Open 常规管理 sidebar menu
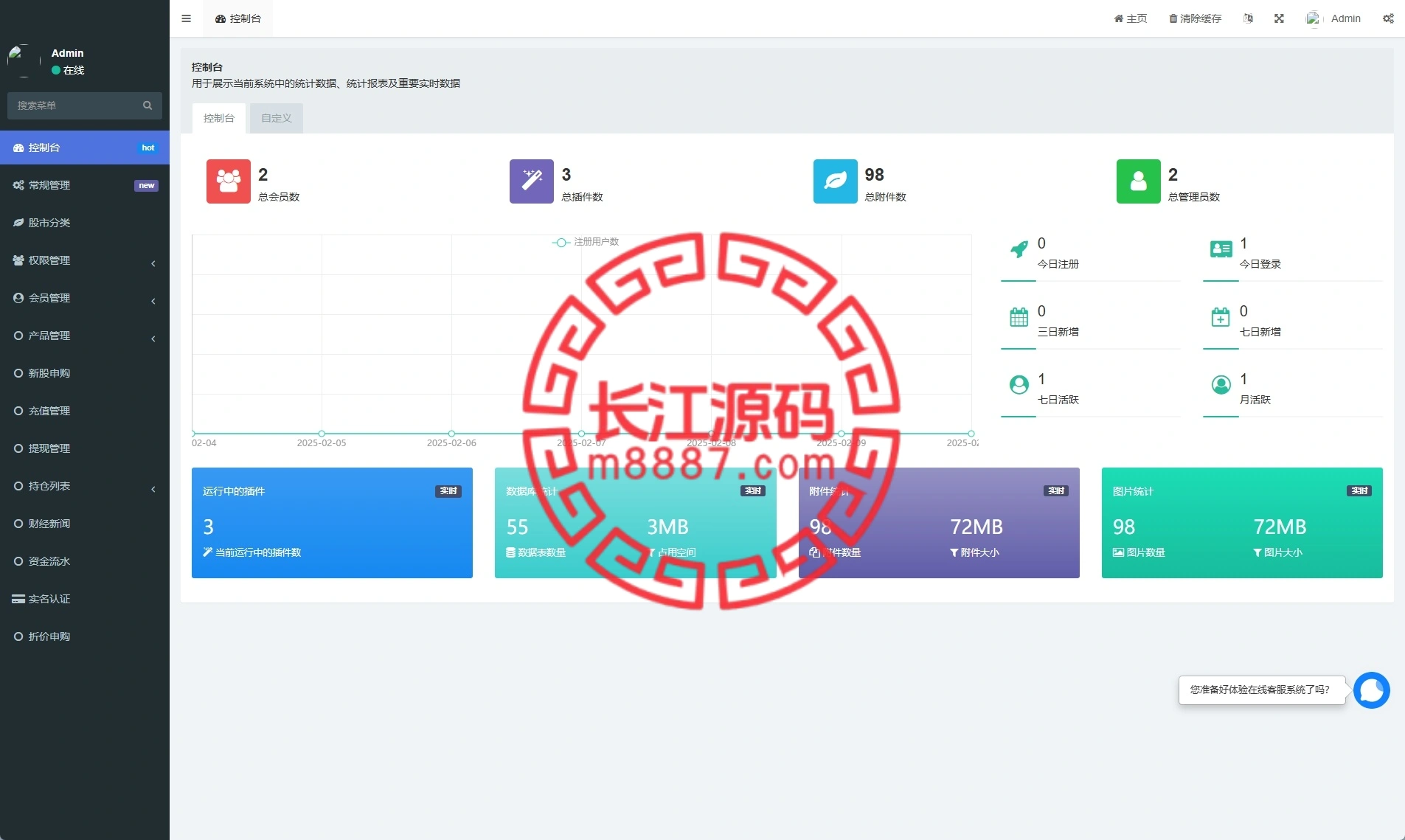1405x840 pixels. pos(85,185)
